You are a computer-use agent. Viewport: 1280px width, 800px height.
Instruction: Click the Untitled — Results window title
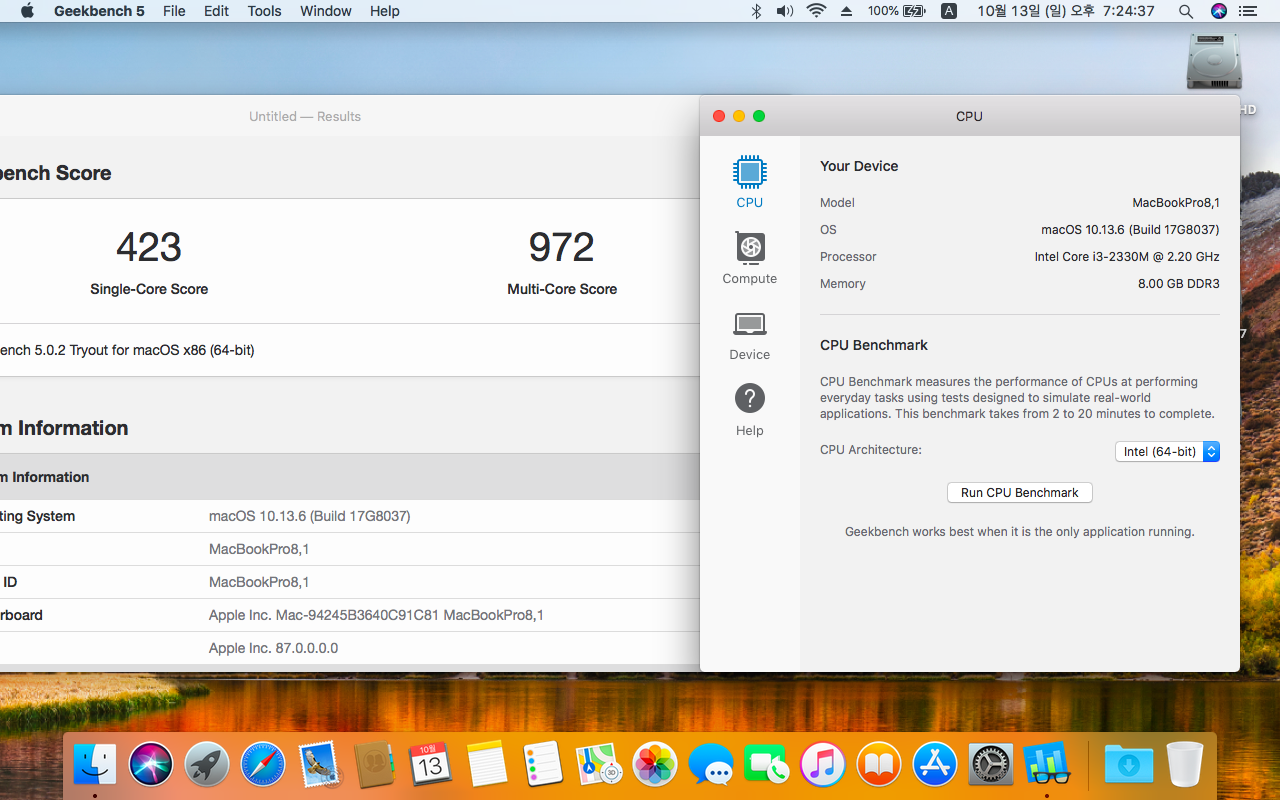[x=305, y=116]
